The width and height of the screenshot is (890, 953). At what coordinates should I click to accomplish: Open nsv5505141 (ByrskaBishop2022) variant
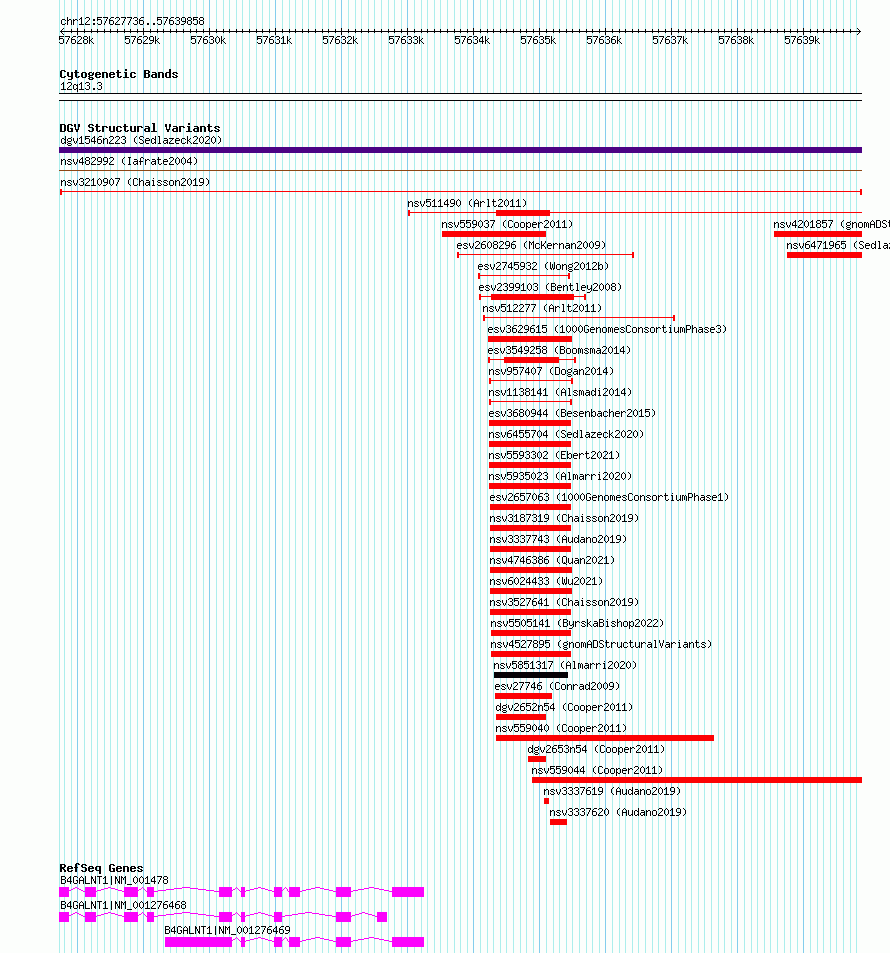click(577, 624)
